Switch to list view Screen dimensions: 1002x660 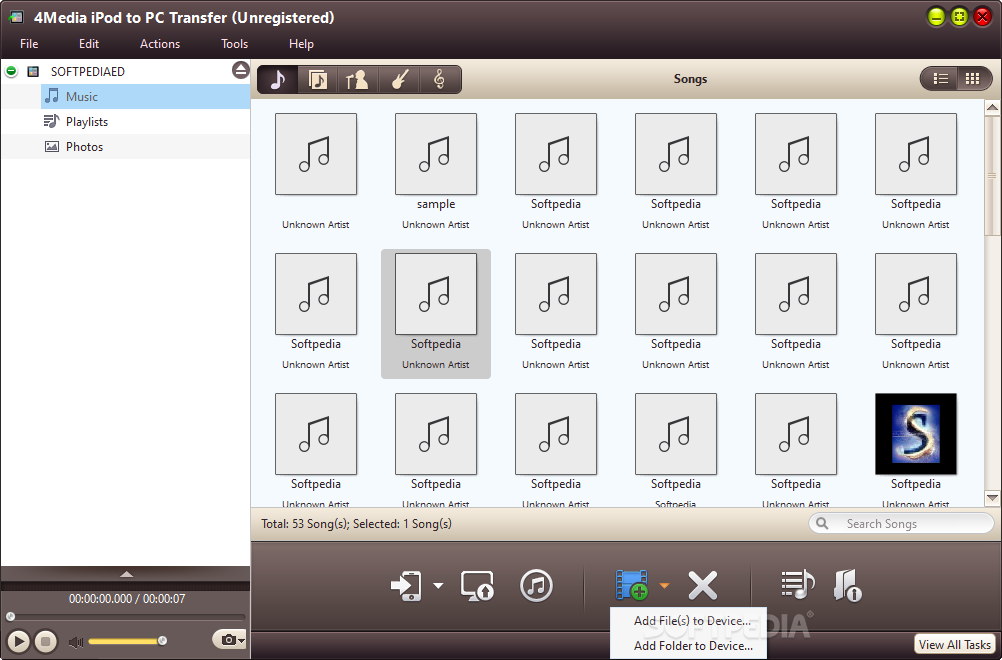coord(940,79)
